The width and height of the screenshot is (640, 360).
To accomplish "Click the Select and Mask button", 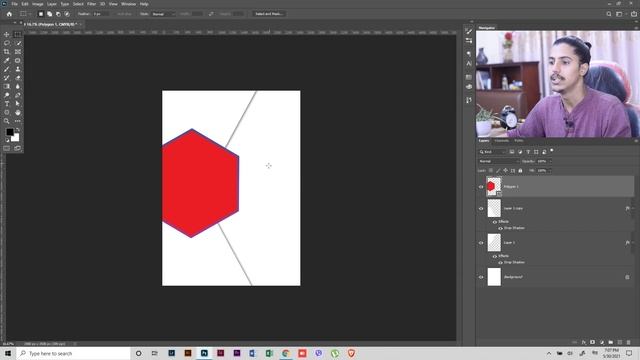I will (x=269, y=14).
